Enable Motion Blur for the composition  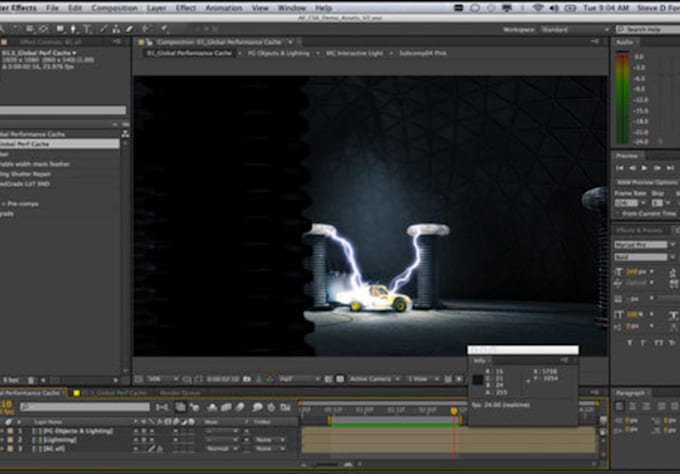coord(240,407)
